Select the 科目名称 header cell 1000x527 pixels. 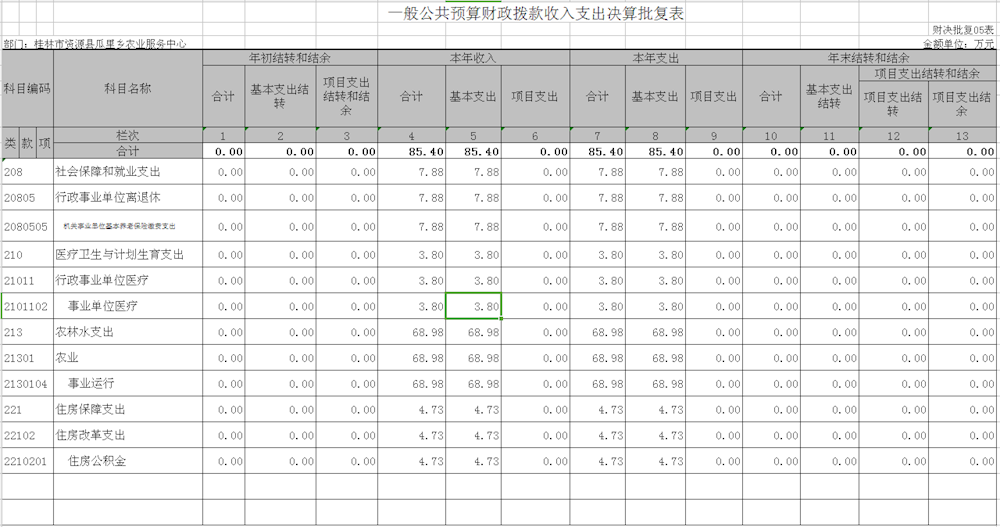(127, 88)
